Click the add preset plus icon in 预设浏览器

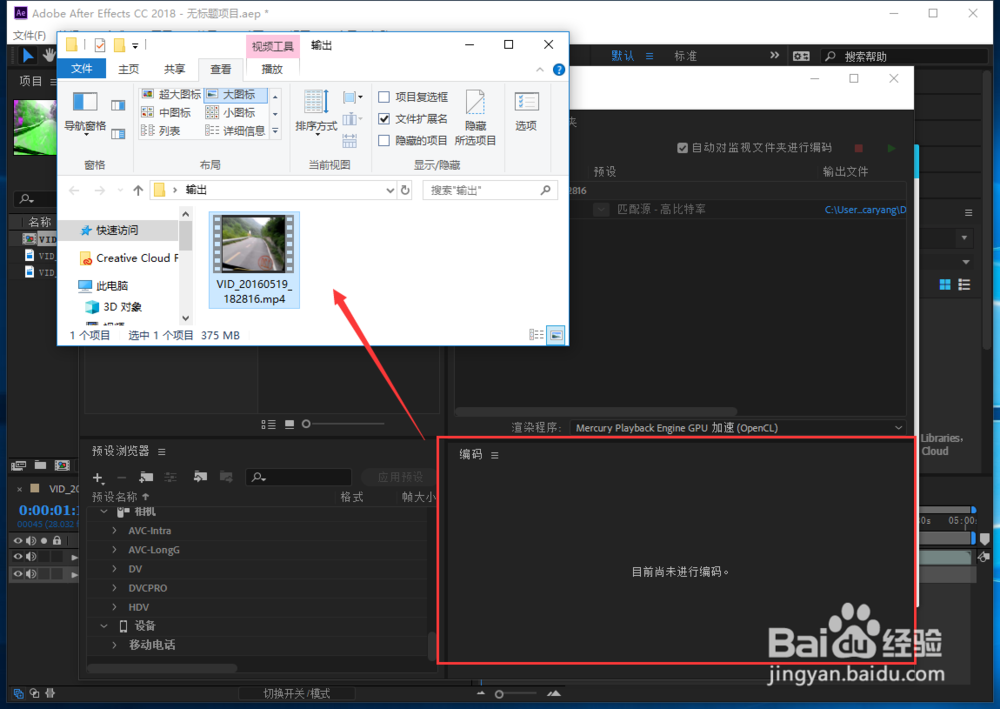click(x=97, y=477)
